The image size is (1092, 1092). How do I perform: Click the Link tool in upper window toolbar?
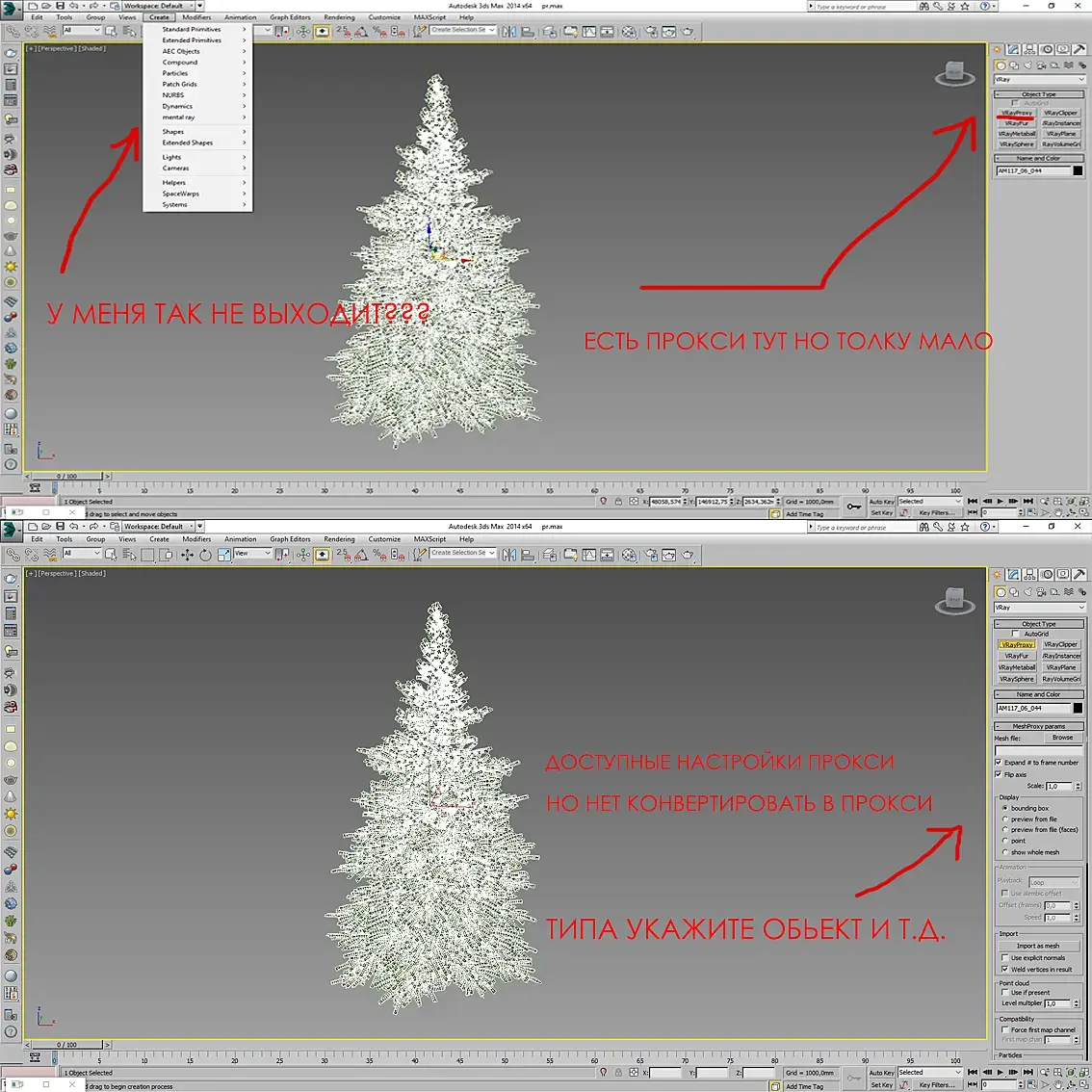[13, 32]
